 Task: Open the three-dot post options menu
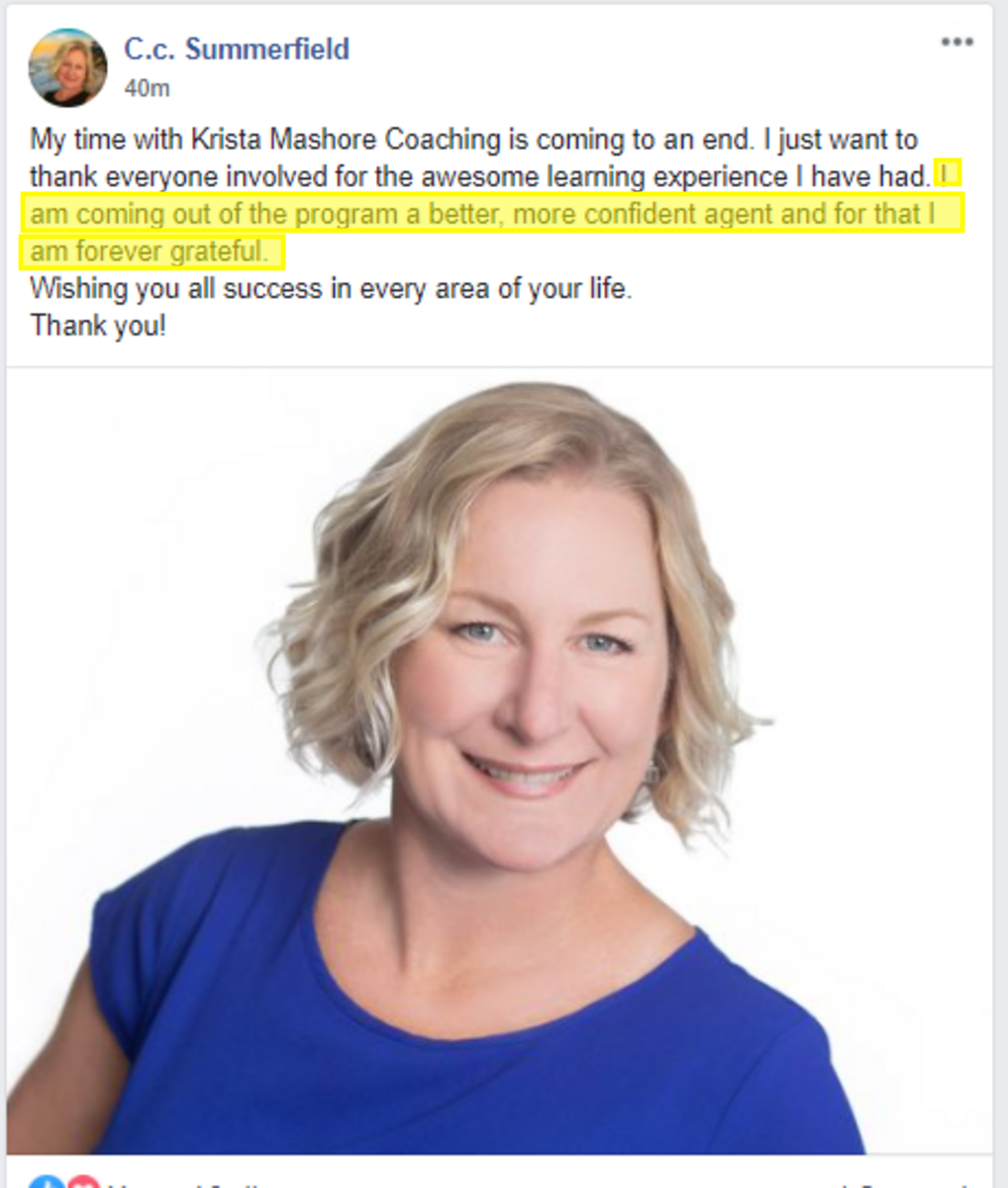957,42
